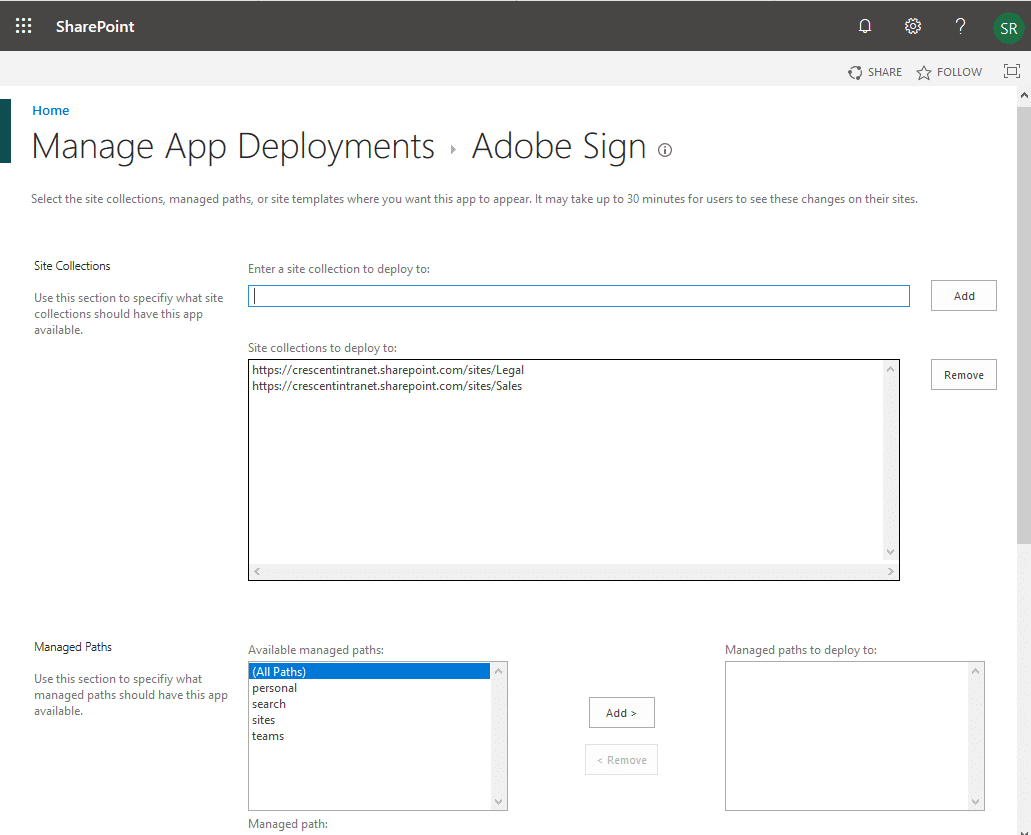Select the teams managed path
This screenshot has width=1031, height=835.
267,735
